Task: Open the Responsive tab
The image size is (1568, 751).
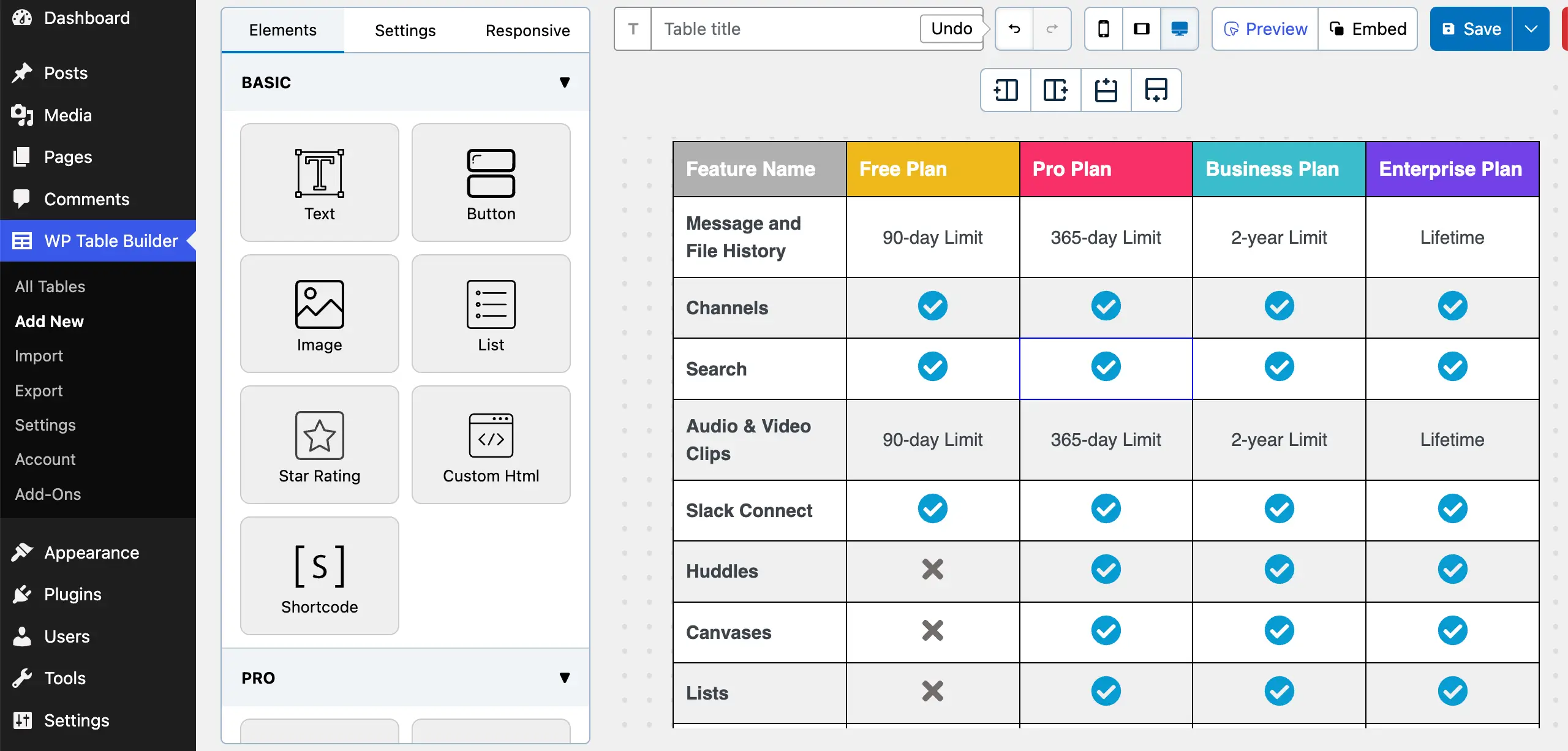Action: pyautogui.click(x=527, y=30)
